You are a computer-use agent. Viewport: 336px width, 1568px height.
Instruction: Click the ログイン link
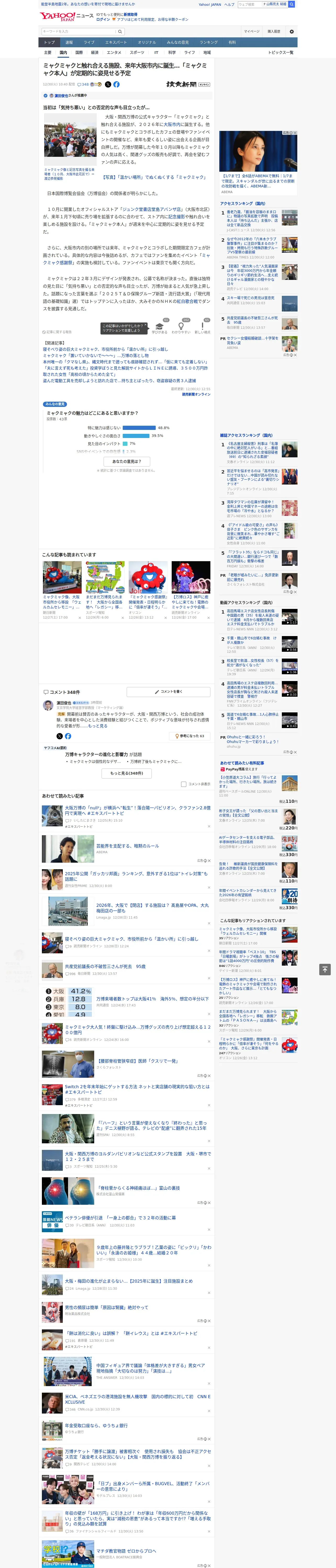103,20
